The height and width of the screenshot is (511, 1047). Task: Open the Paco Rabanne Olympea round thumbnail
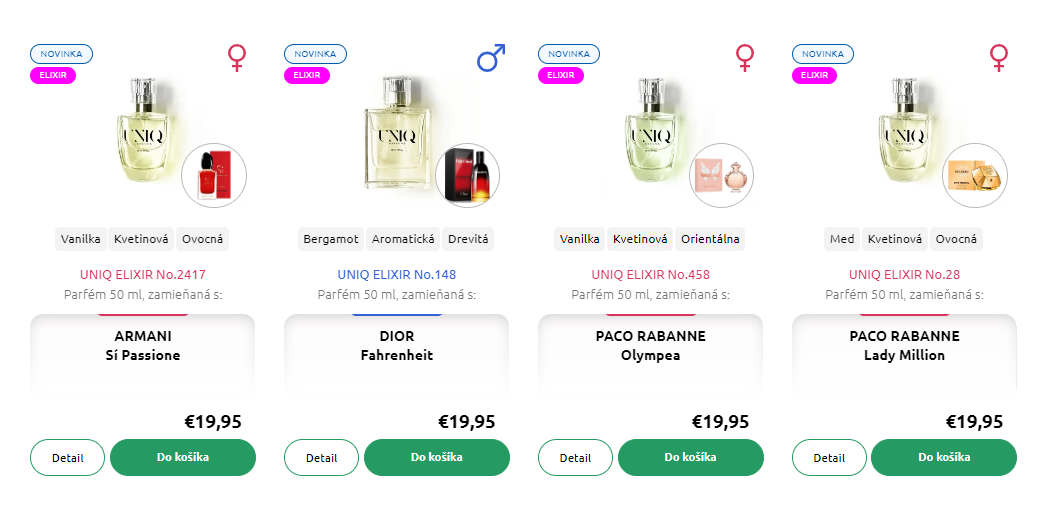(x=721, y=176)
